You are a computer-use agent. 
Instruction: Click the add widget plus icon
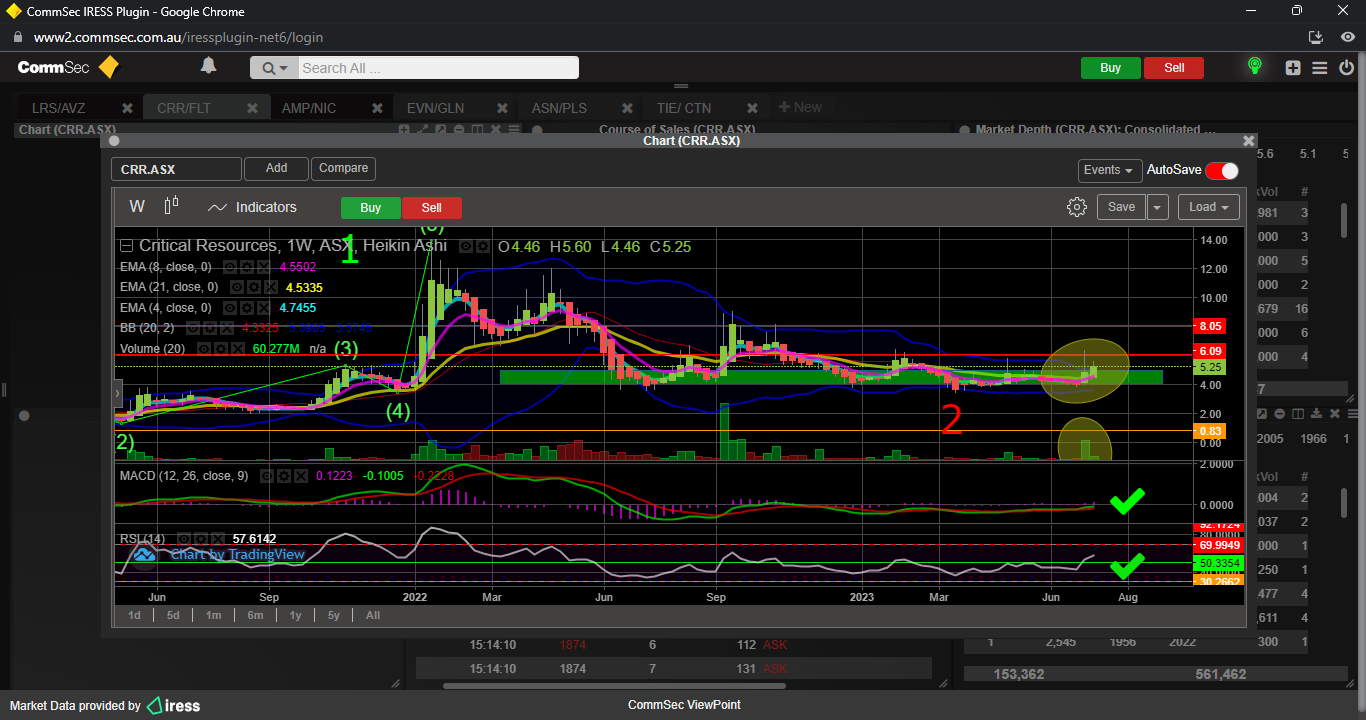1293,68
